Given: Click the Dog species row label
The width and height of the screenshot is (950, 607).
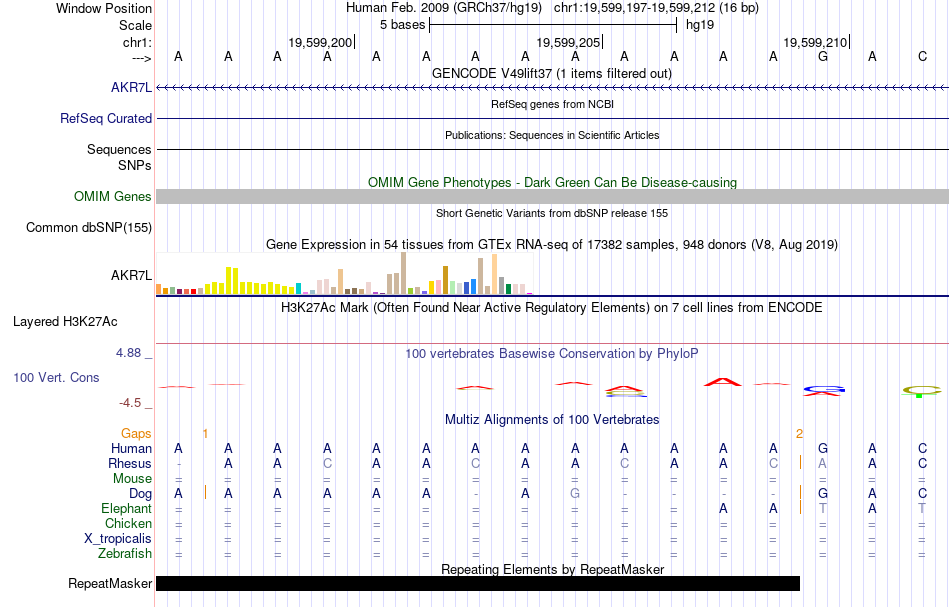Looking at the screenshot, I should click(140, 494).
